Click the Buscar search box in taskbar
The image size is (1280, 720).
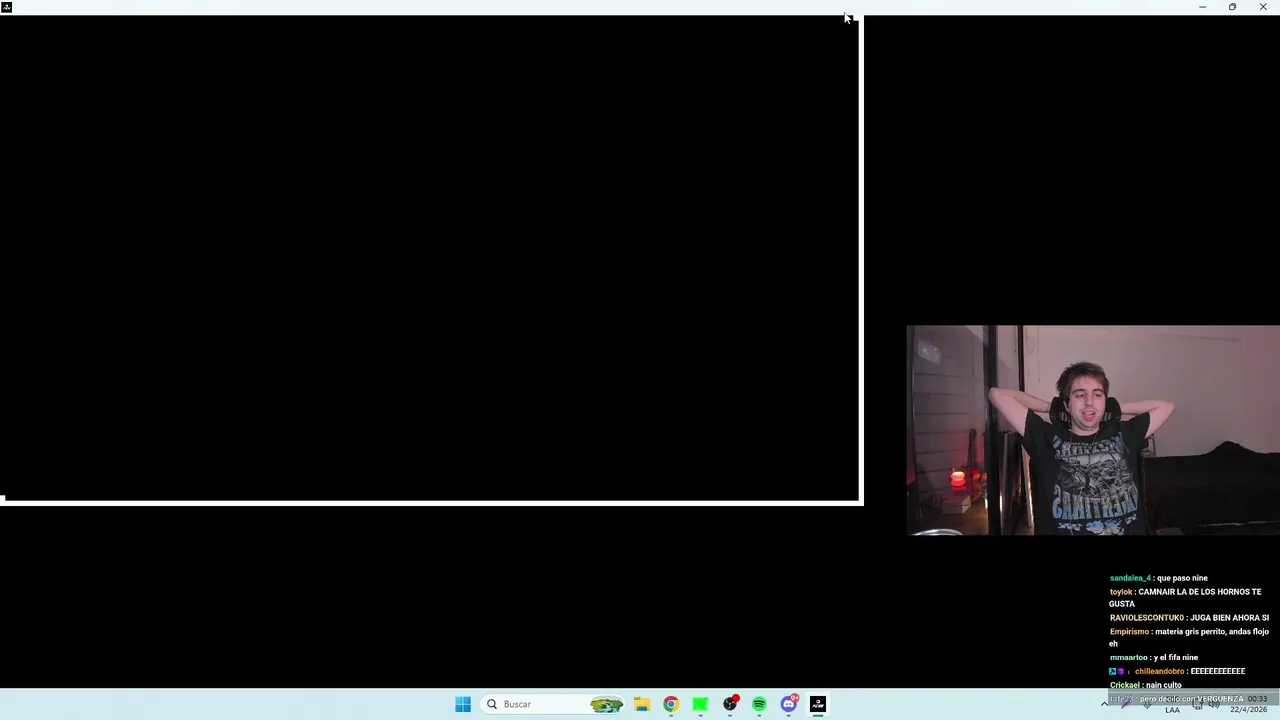pos(554,704)
